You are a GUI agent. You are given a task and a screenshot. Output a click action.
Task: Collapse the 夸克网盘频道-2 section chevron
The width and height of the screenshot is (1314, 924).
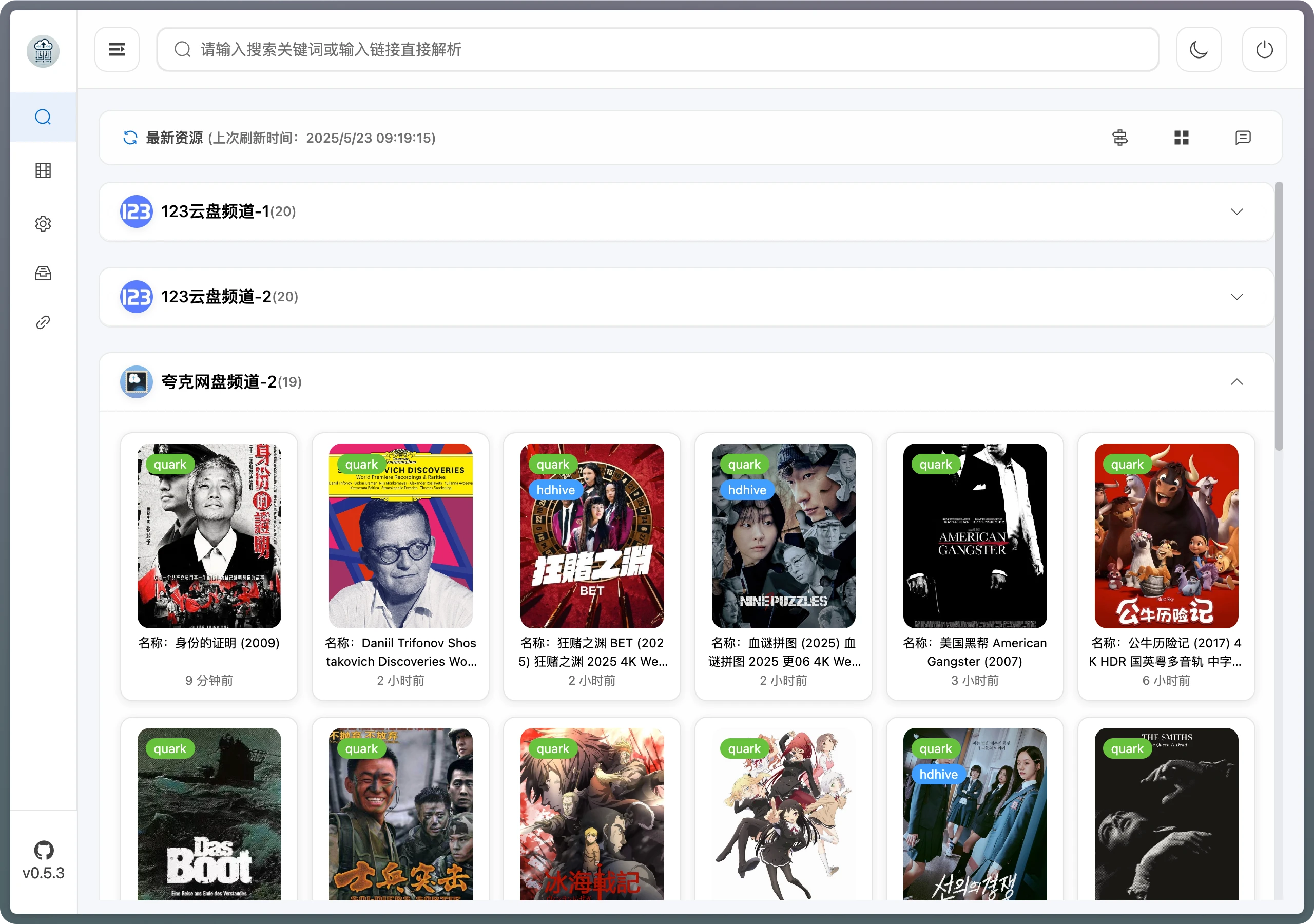point(1236,382)
